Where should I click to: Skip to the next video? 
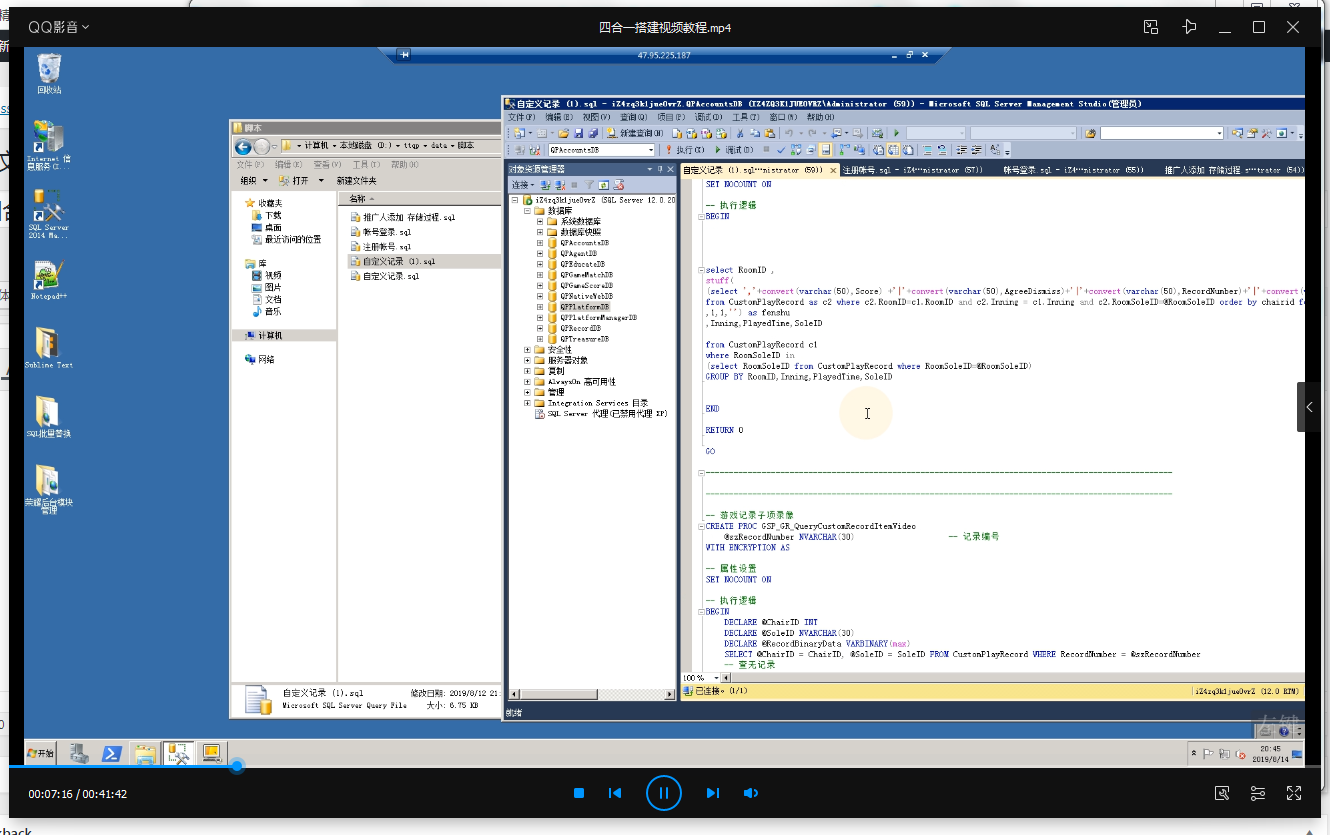click(x=712, y=793)
